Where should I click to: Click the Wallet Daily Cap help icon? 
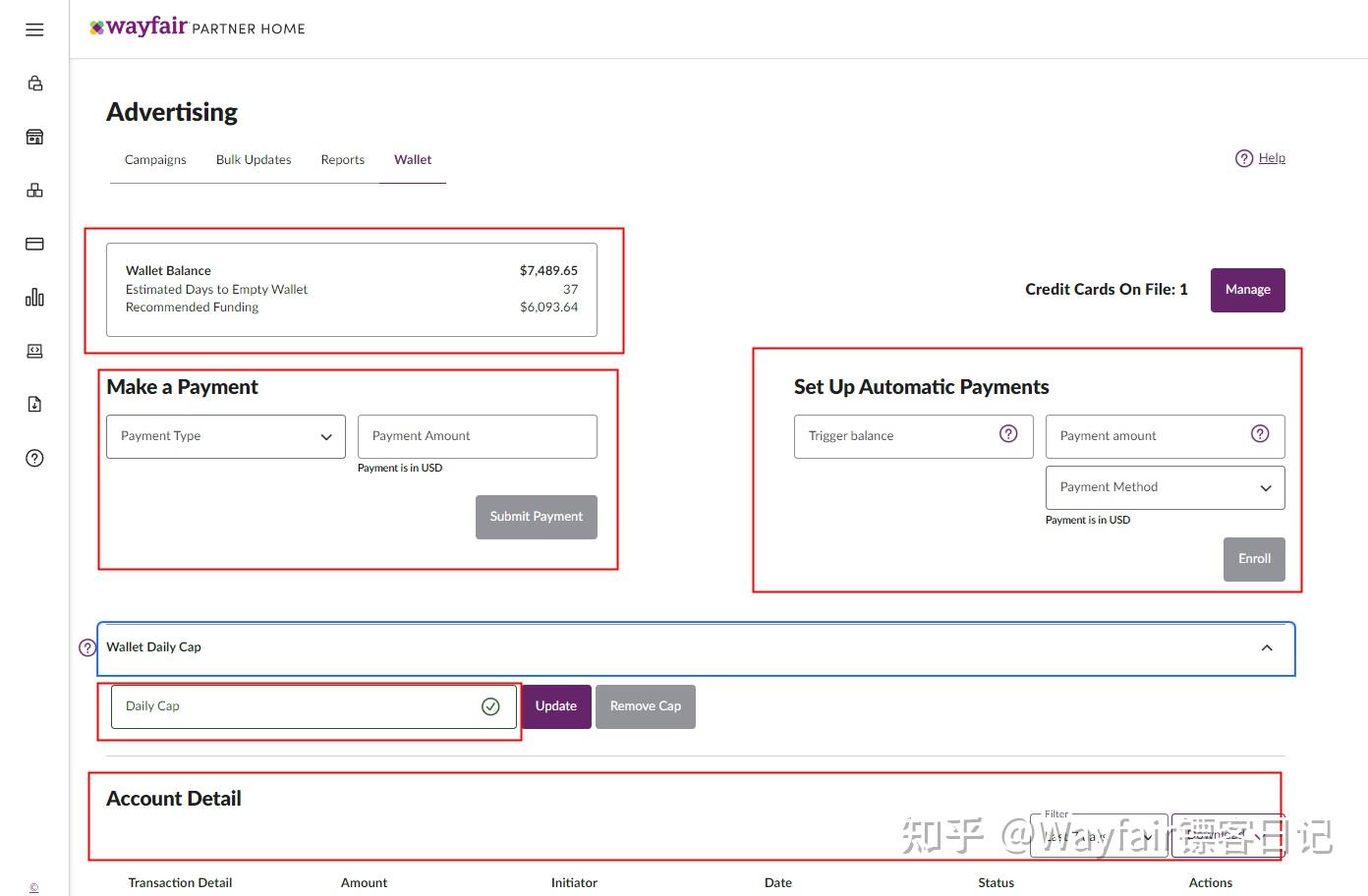point(86,647)
